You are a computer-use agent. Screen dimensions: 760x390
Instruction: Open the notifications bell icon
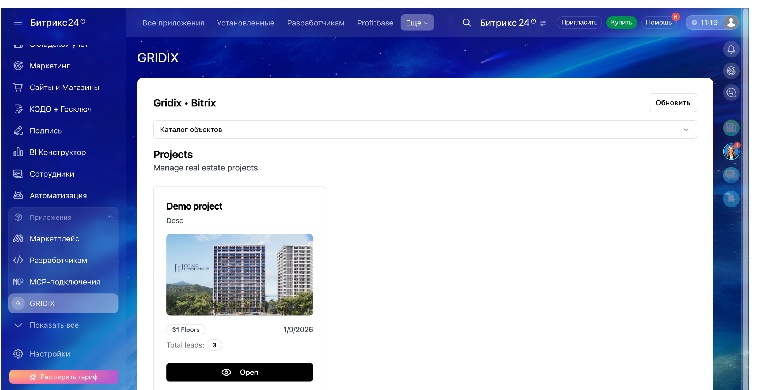coord(731,49)
